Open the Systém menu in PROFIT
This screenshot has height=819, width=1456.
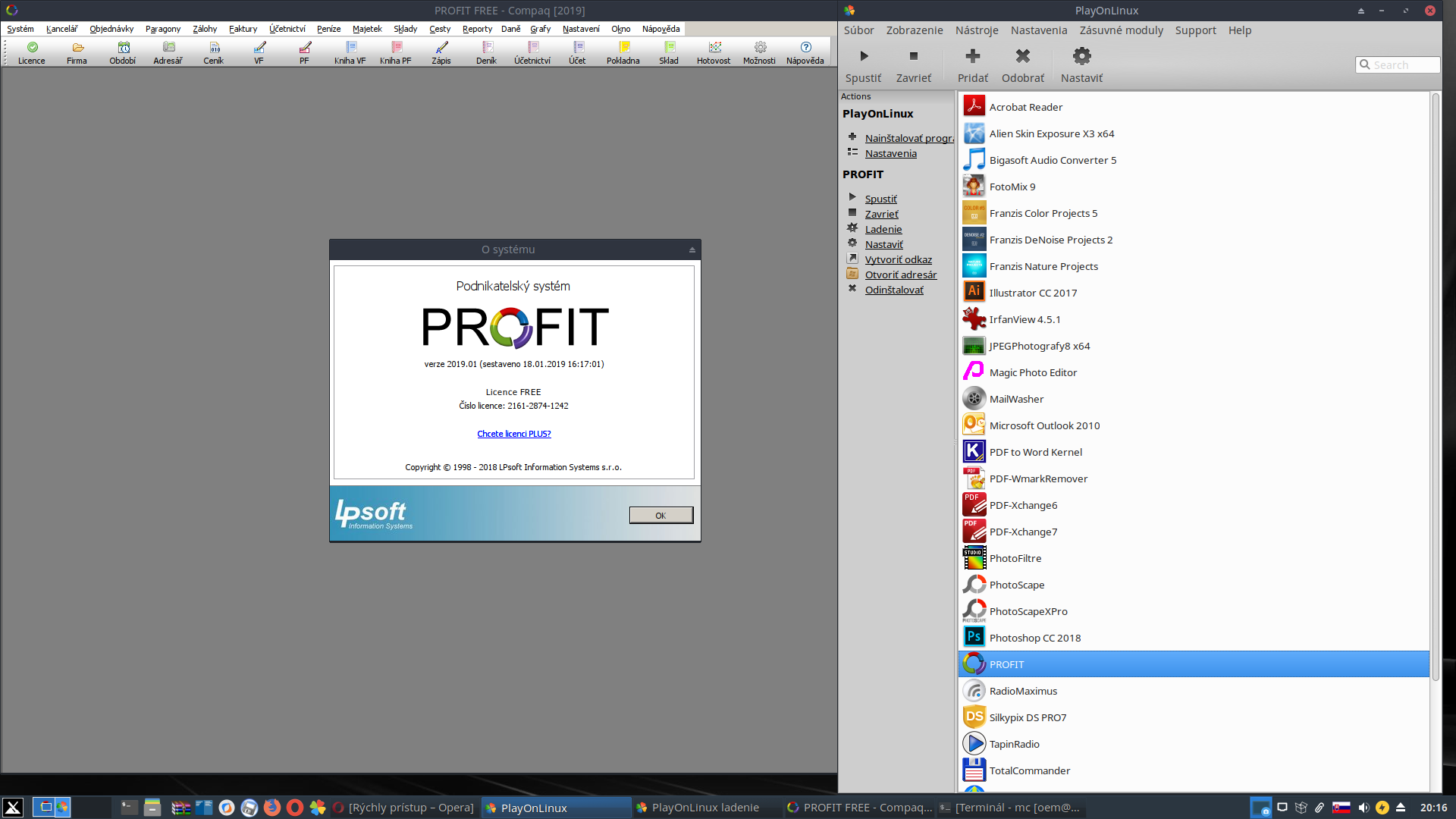(x=20, y=29)
